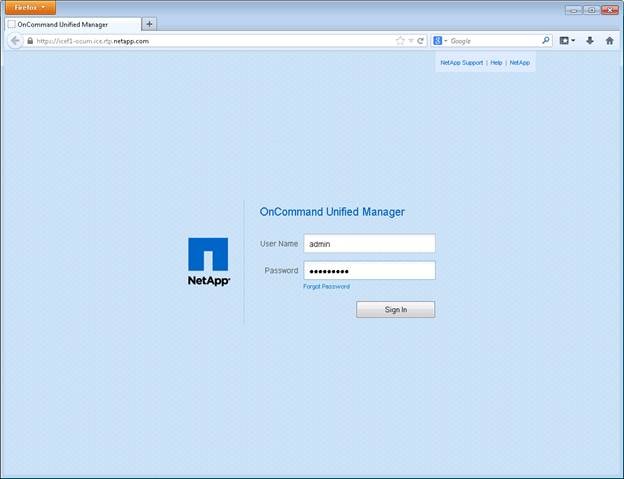Image resolution: width=624 pixels, height=479 pixels.
Task: Open the URL history dropdown arrow
Action: [x=411, y=41]
